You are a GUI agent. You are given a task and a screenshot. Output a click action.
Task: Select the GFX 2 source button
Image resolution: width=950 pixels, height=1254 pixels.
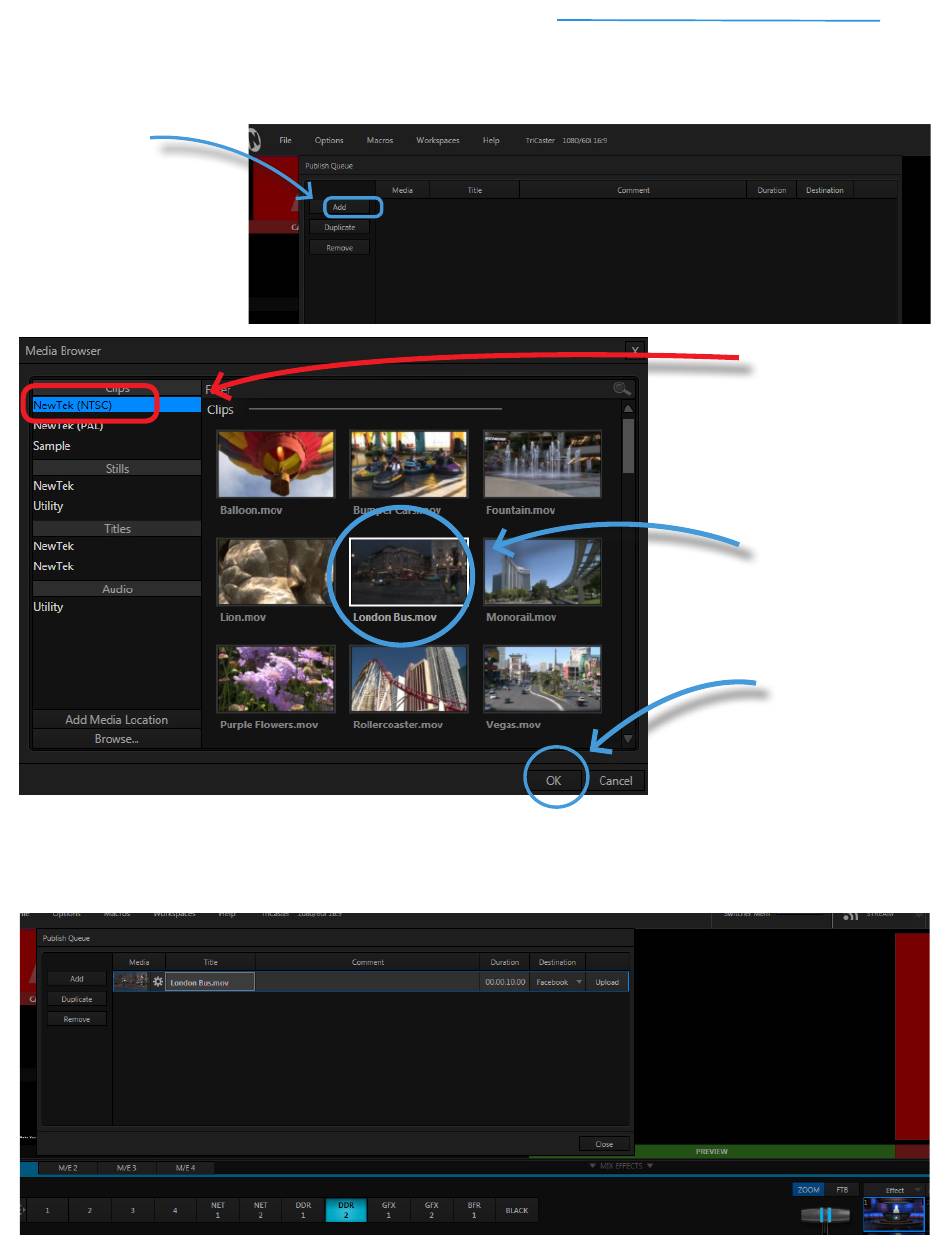(432, 1210)
